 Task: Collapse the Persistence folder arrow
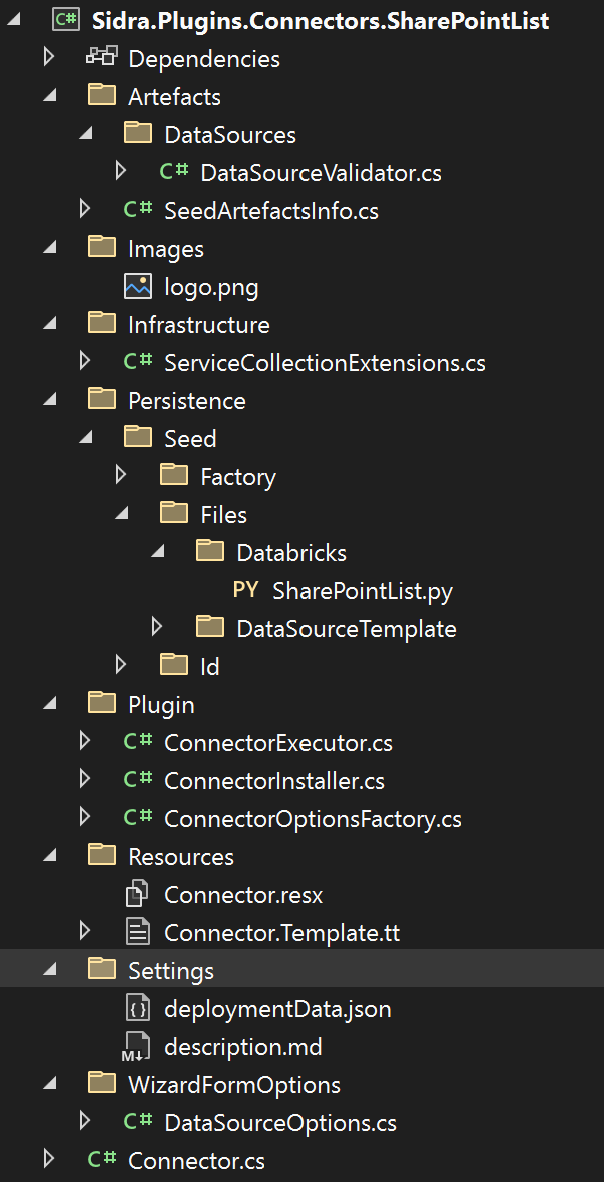[x=49, y=400]
